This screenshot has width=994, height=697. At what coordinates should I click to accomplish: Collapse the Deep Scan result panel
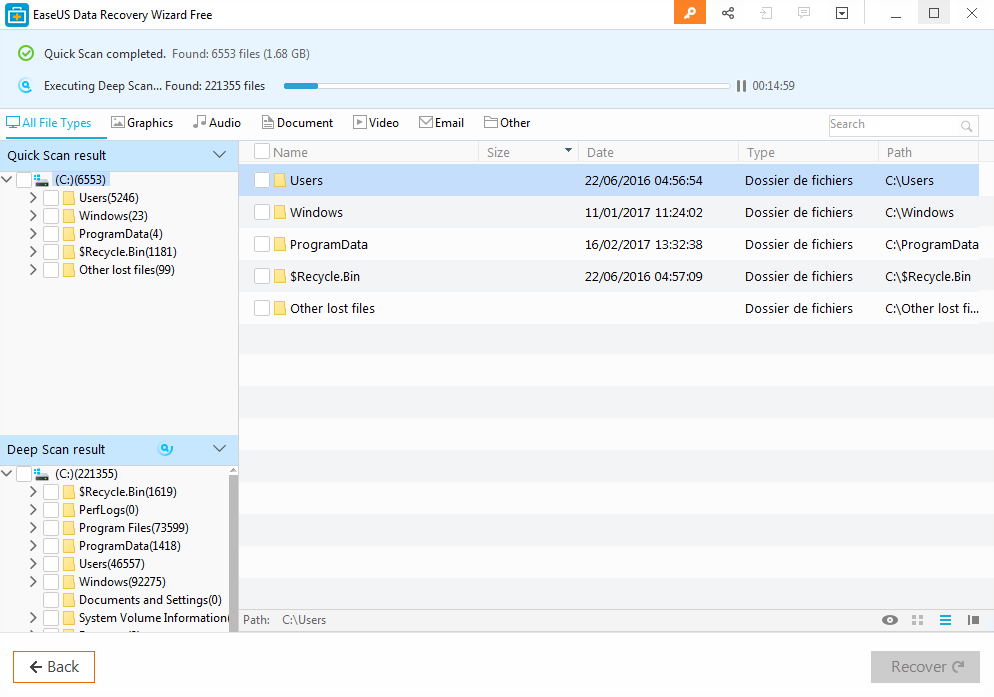pos(219,448)
